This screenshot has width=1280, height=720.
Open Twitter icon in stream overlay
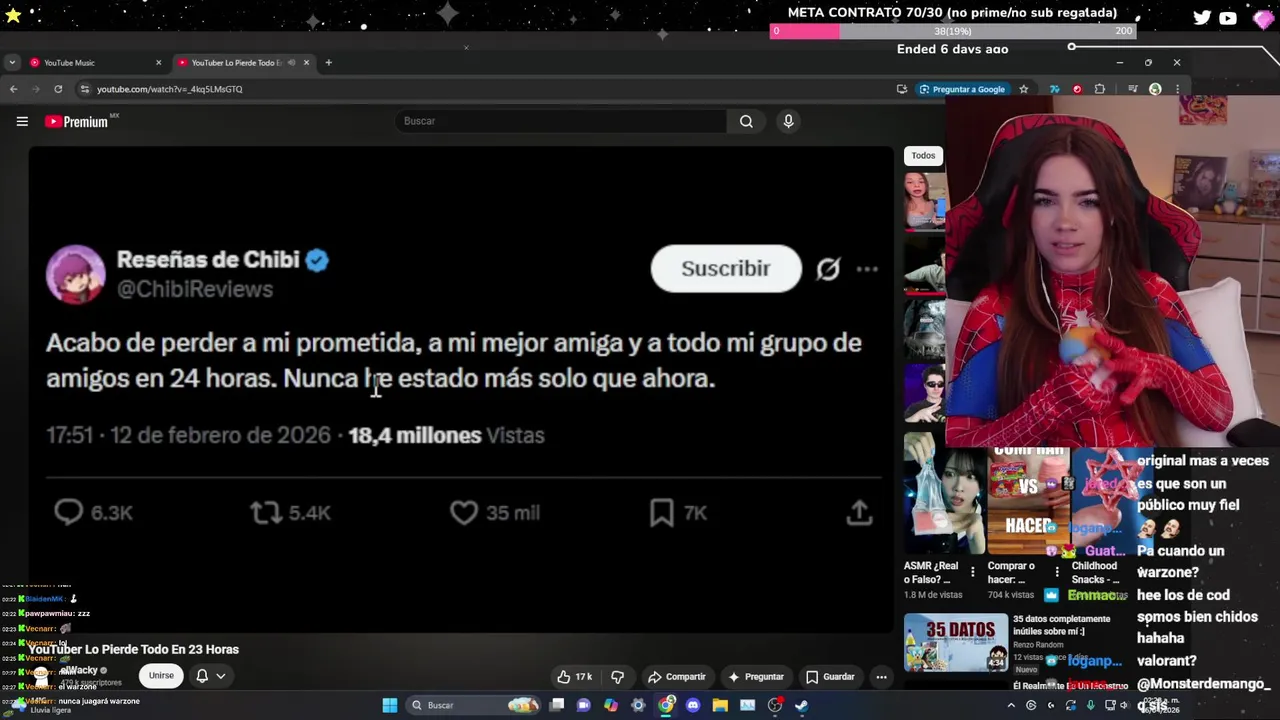1202,17
